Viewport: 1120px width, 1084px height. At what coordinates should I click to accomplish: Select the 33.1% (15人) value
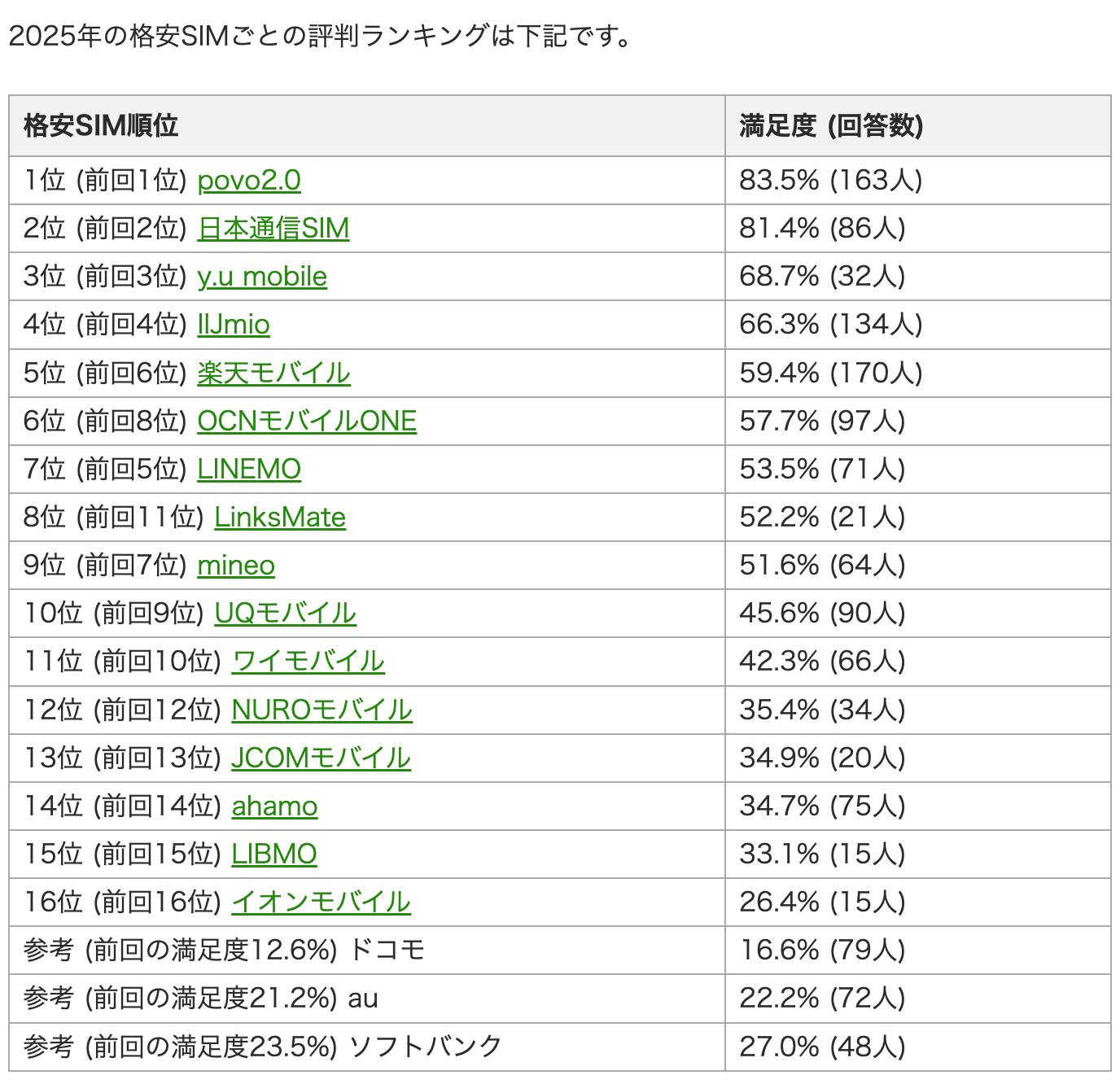(x=822, y=854)
